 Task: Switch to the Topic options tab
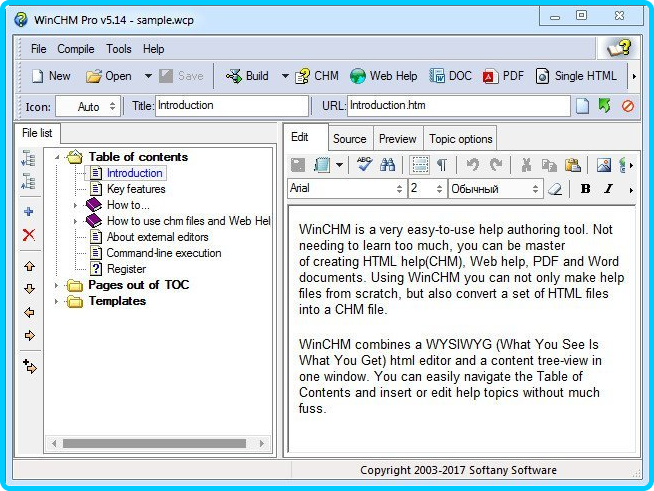(x=460, y=139)
